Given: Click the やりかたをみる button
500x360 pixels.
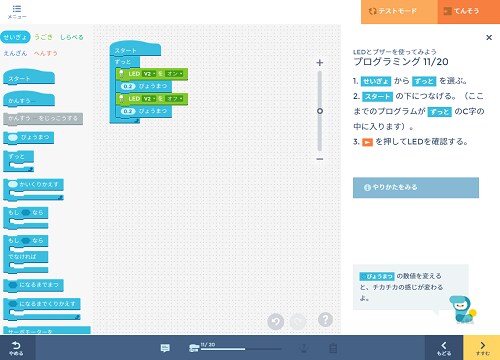Looking at the screenshot, I should (x=416, y=187).
